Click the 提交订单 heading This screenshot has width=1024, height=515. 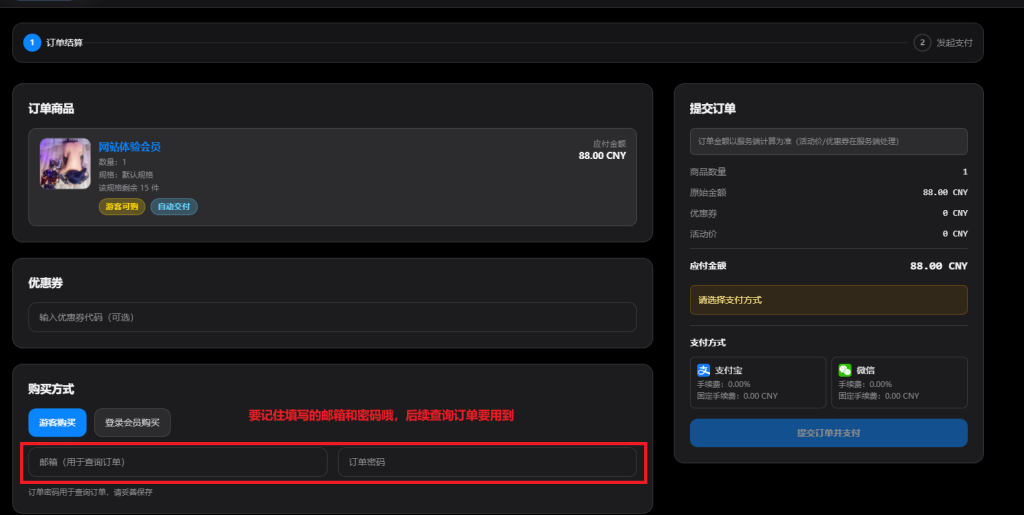point(712,109)
